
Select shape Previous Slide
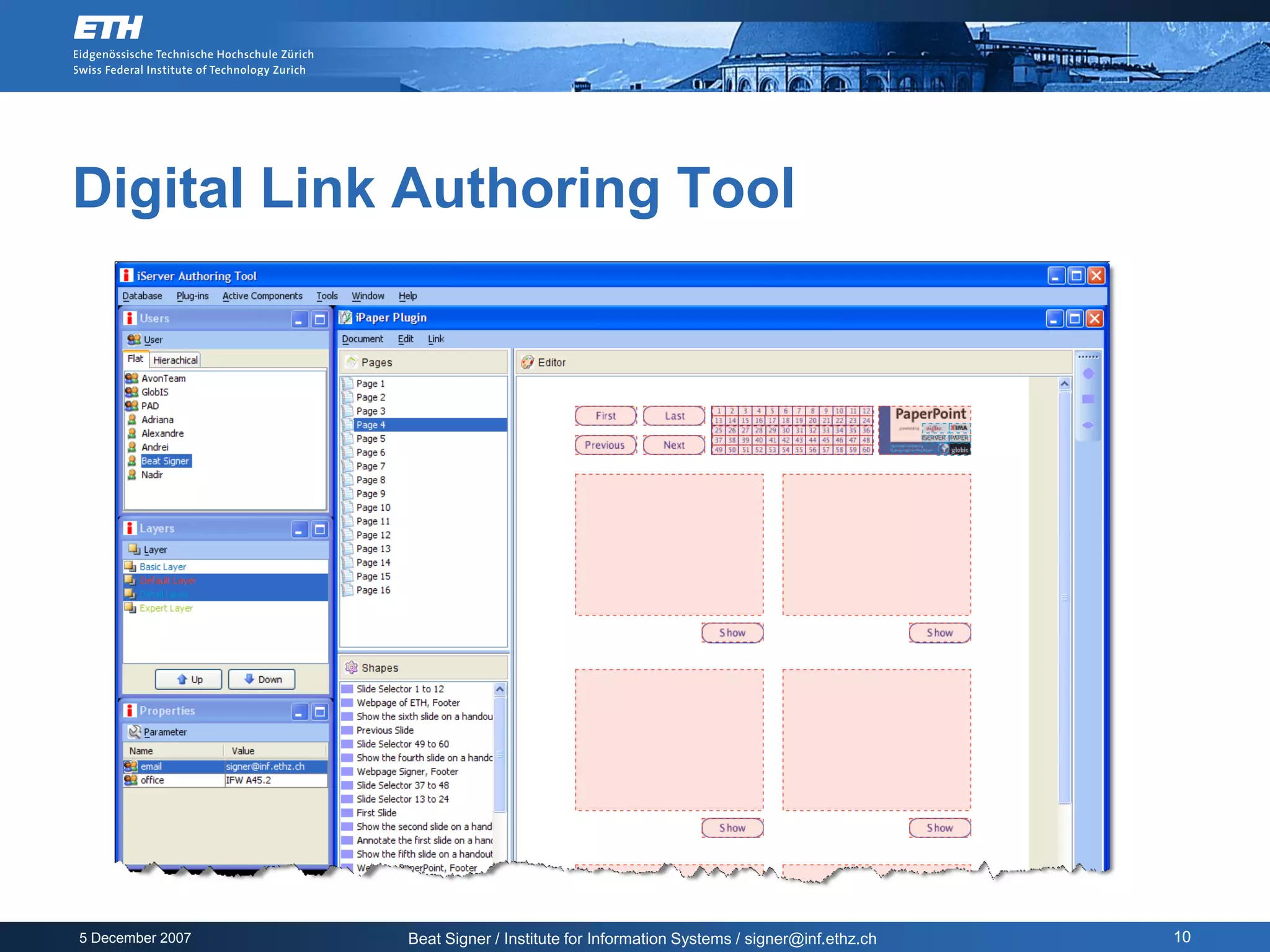[384, 730]
